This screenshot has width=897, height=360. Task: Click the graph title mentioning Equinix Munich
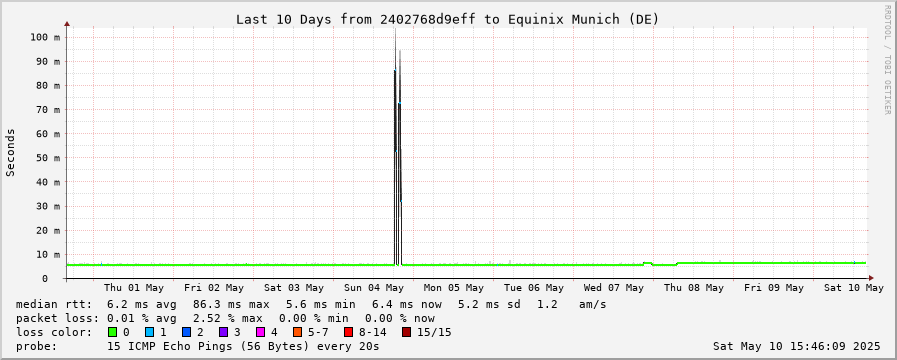(448, 19)
